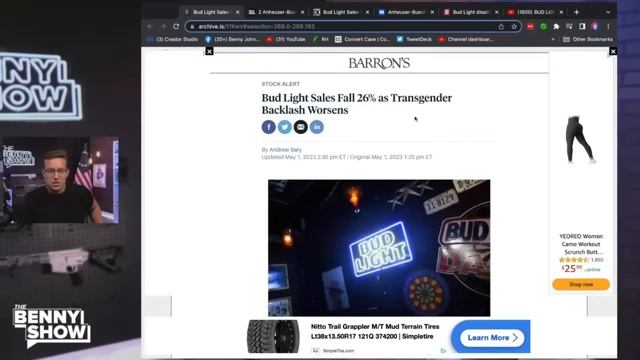This screenshot has height=360, width=640.
Task: Open the Extensions puzzle piece menu
Action: [x=556, y=27]
